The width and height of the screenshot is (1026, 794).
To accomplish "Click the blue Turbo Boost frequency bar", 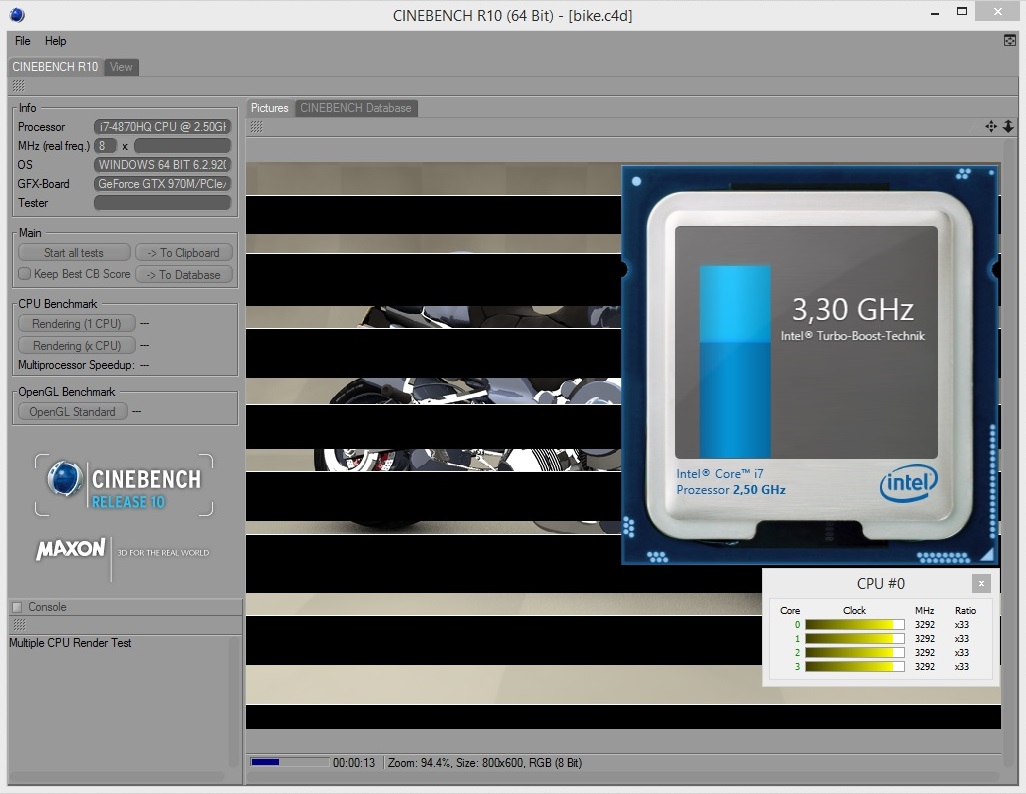I will 735,361.
